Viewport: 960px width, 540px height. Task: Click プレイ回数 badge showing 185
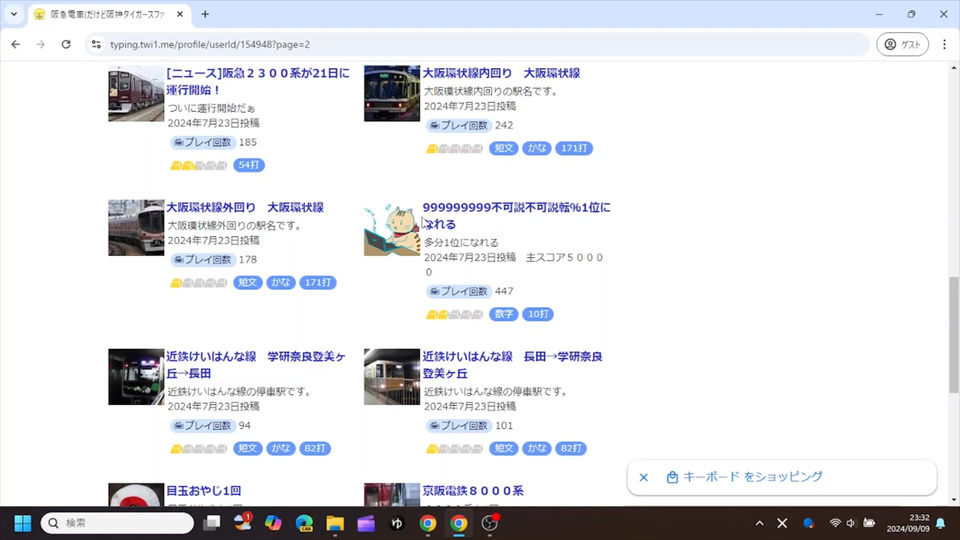pos(203,142)
